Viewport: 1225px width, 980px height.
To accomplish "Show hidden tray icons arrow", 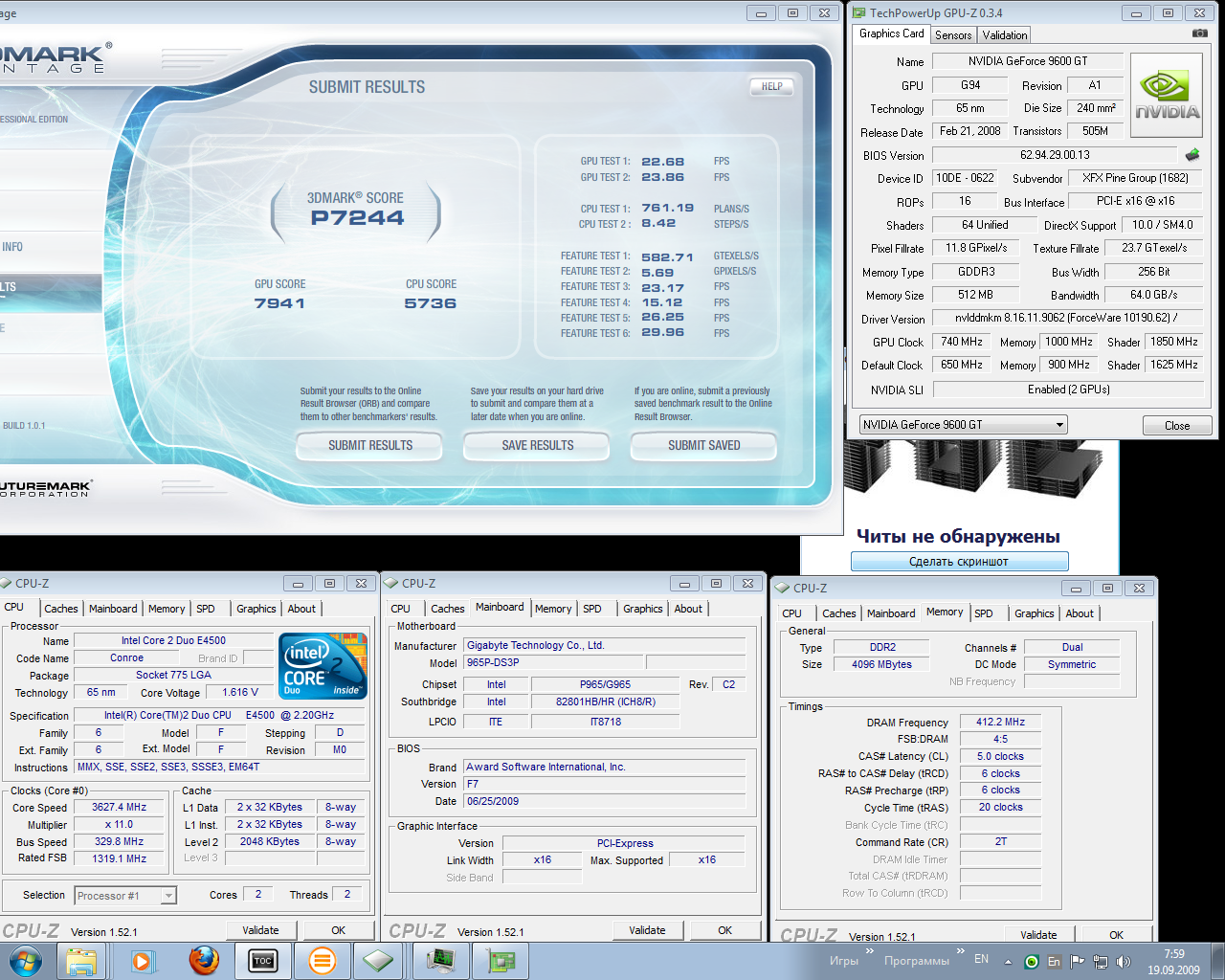I will click(1008, 962).
